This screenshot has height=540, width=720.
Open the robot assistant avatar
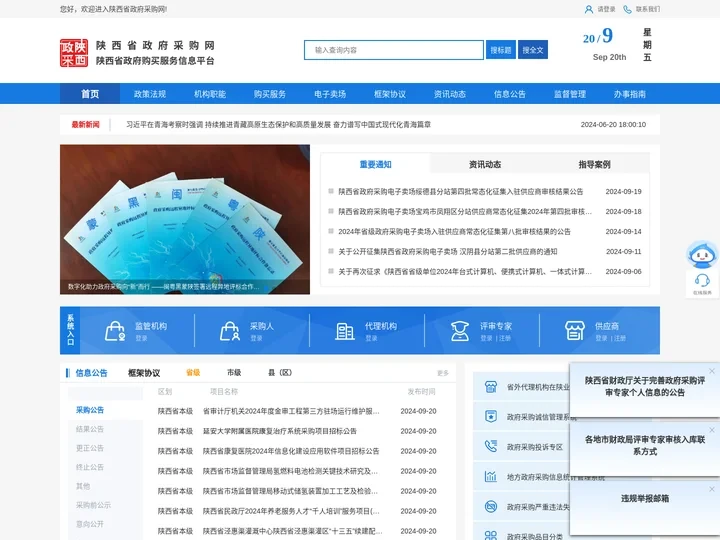coord(702,254)
